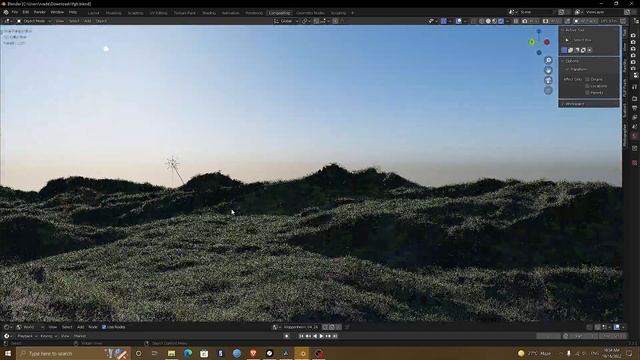Click the green Y axis gizmo

pyautogui.click(x=531, y=42)
